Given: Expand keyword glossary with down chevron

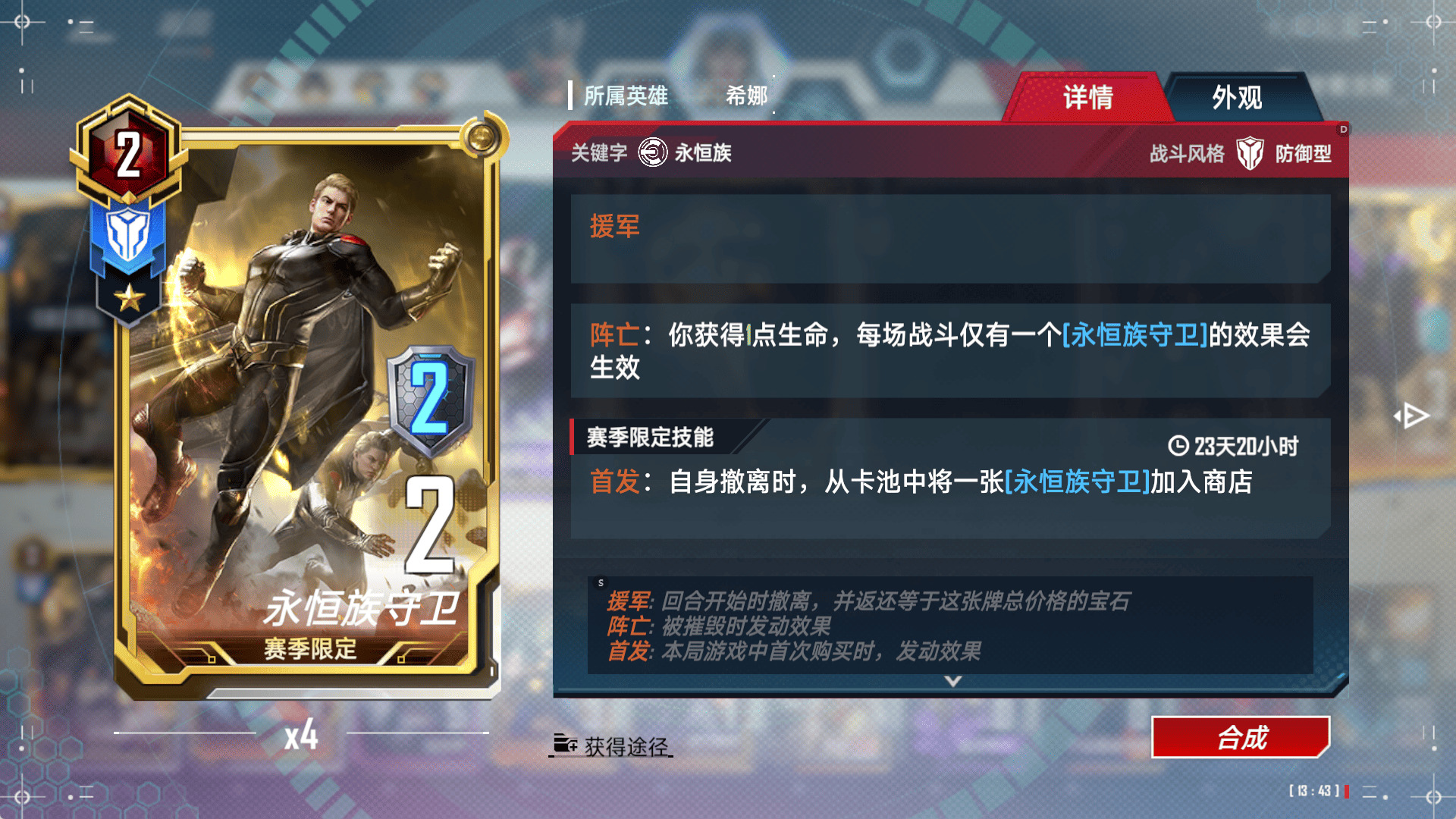Looking at the screenshot, I should click(x=953, y=681).
